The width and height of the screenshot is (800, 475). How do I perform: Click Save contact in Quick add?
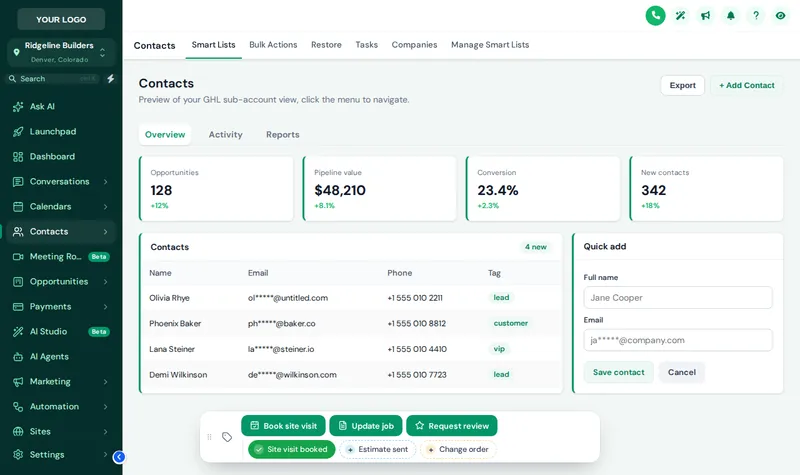coord(618,372)
